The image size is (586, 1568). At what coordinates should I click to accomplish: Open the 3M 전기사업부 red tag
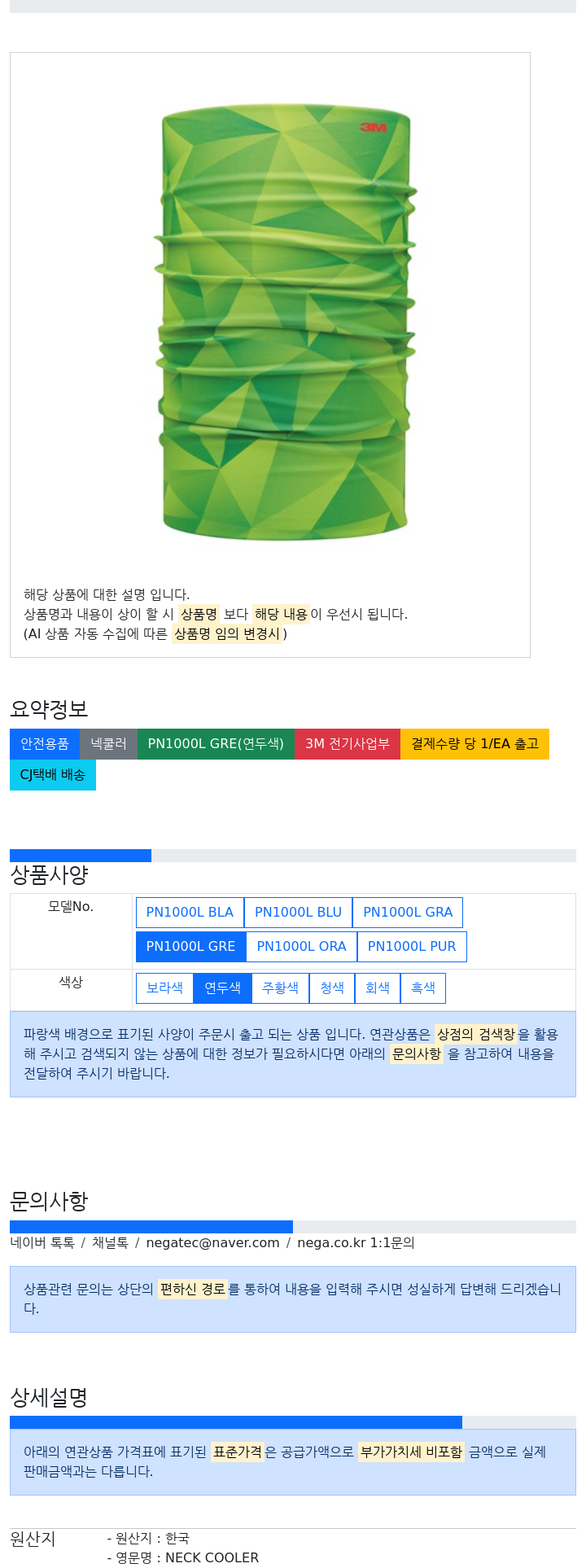(x=348, y=744)
